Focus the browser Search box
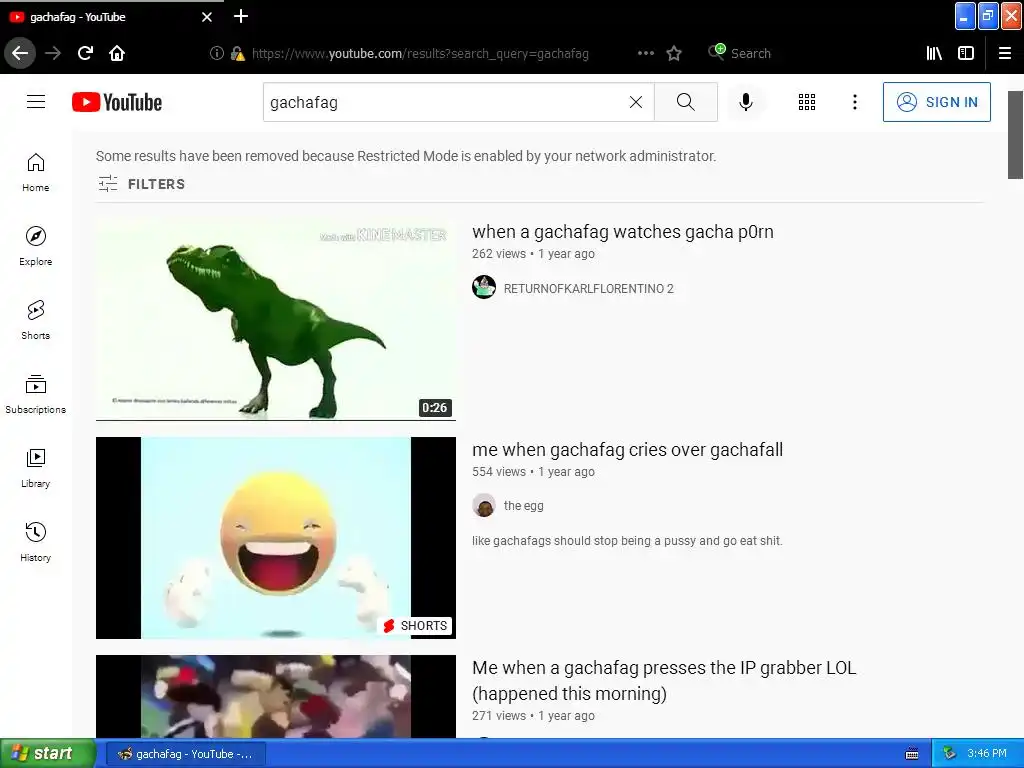Image resolution: width=1024 pixels, height=768 pixels. (x=750, y=54)
